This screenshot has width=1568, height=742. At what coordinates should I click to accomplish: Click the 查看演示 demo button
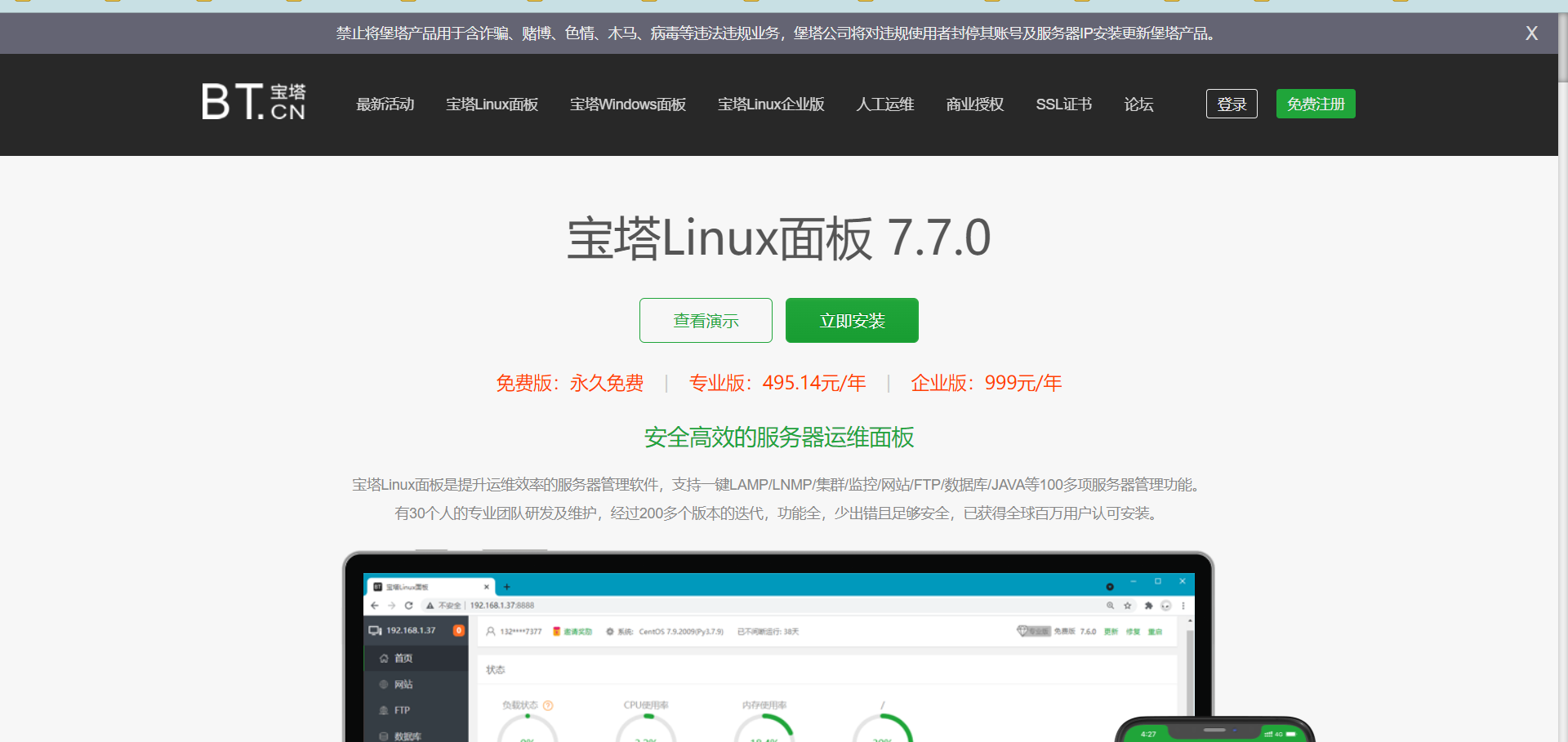[706, 321]
